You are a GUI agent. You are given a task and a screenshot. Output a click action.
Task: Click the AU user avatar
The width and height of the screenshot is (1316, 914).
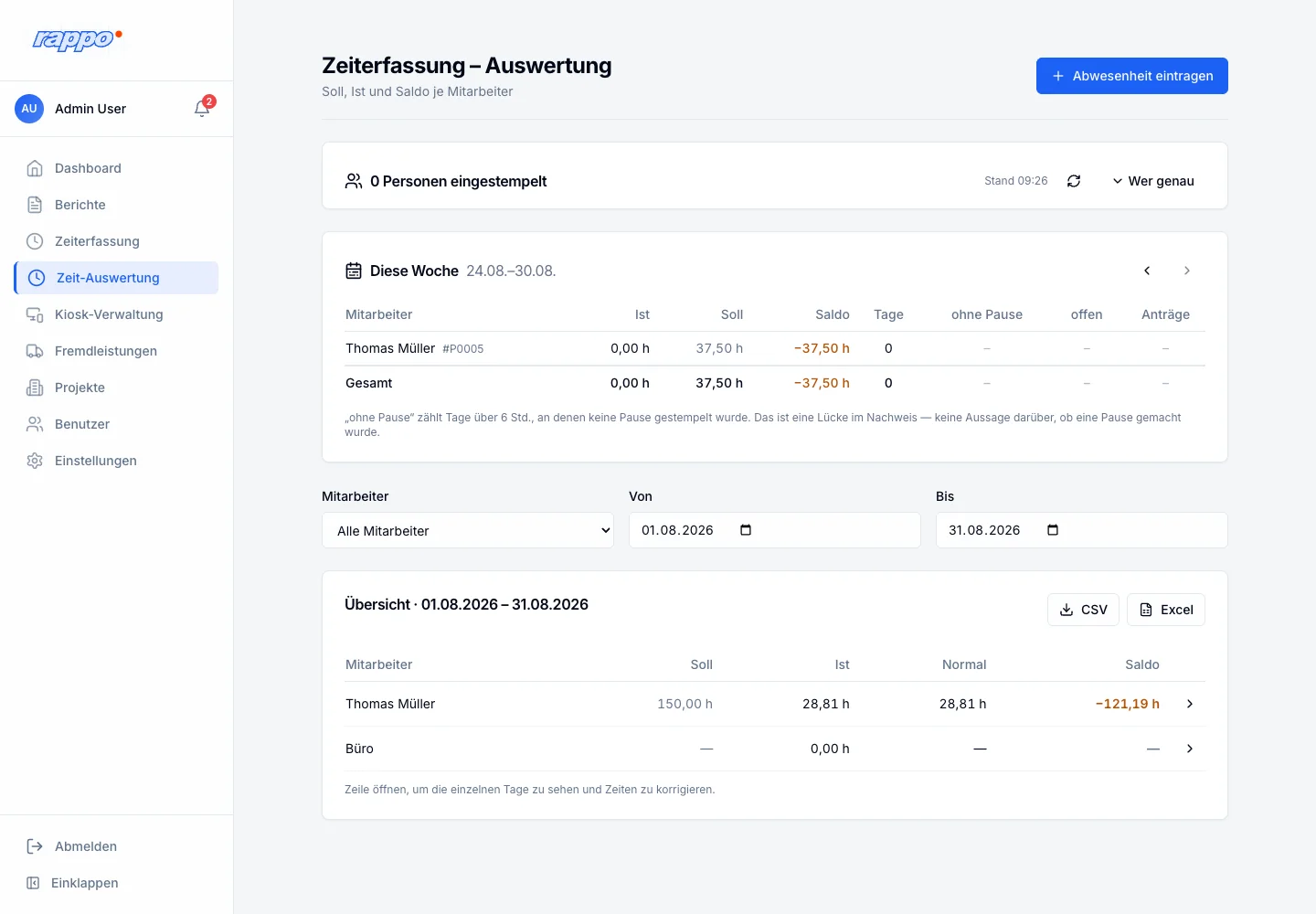29,109
